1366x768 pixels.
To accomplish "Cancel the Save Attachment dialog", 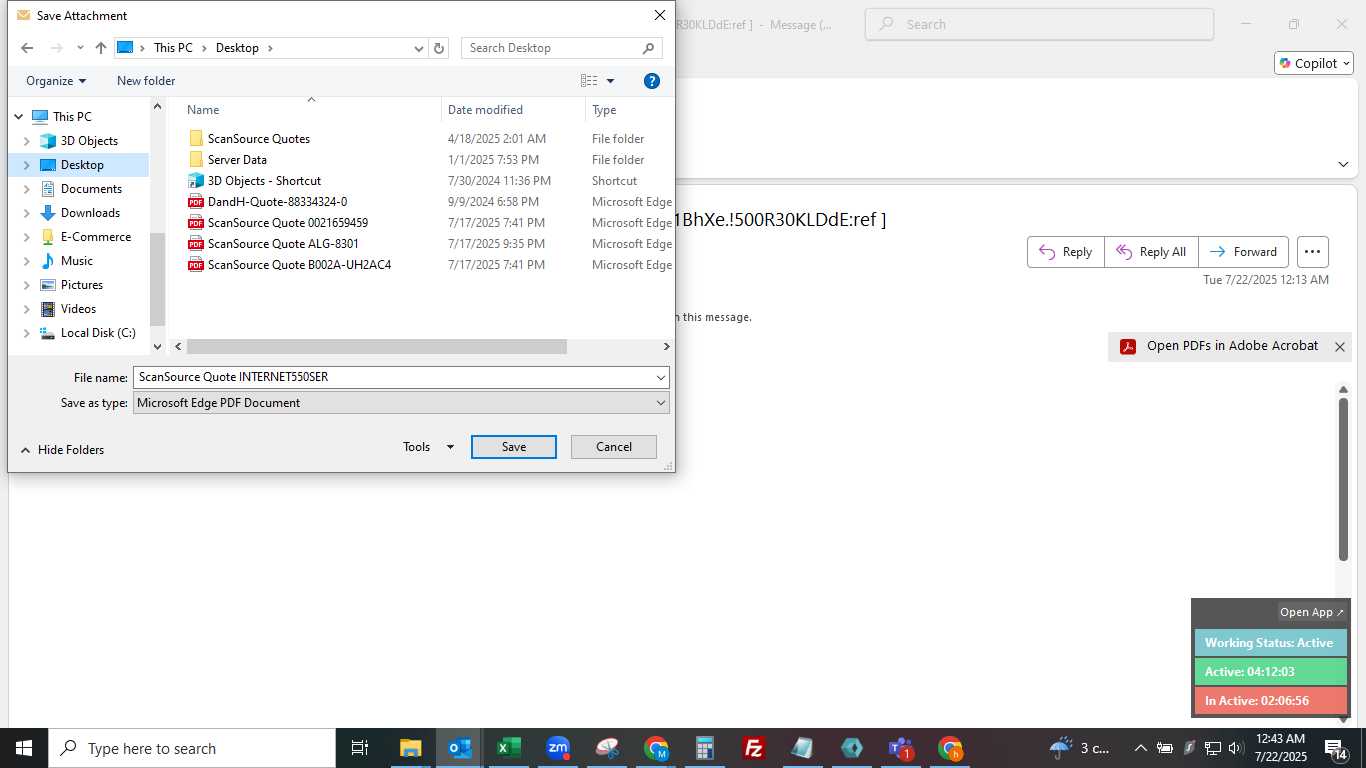I will [x=614, y=447].
